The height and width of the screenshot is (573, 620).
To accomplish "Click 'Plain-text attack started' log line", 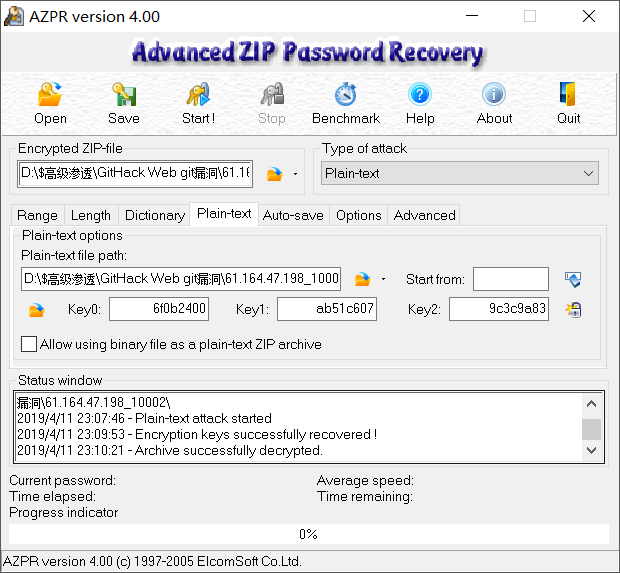I will click(144, 418).
